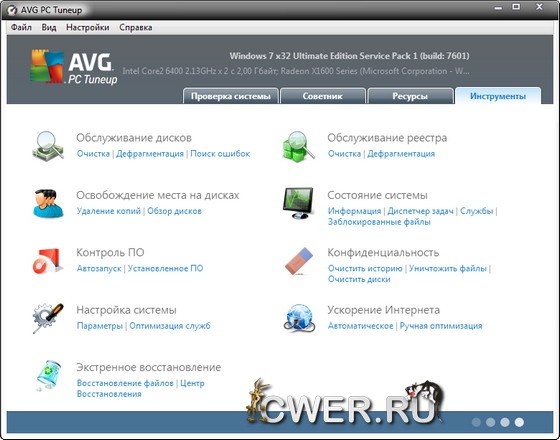Open the Справка menu

pos(136,28)
